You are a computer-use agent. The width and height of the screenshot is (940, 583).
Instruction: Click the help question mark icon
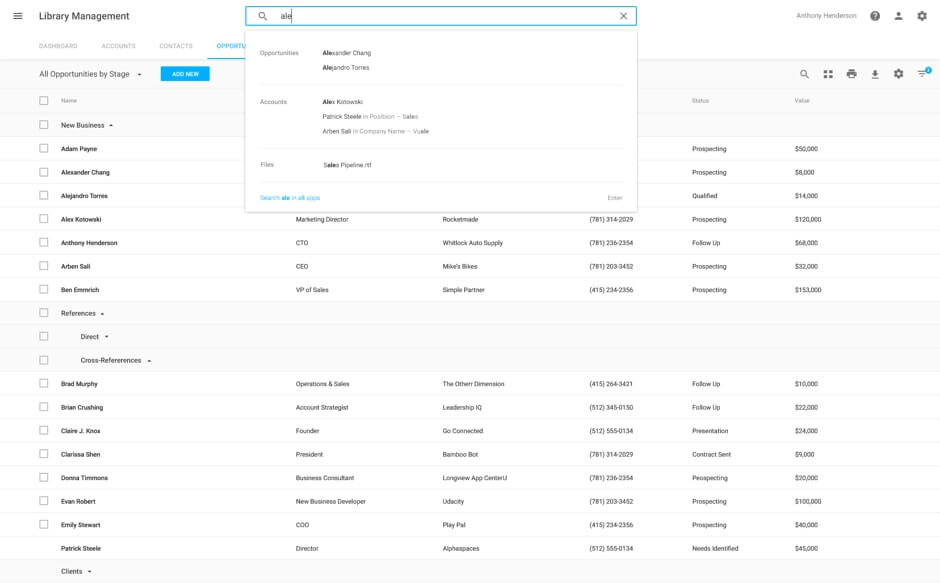(x=875, y=16)
